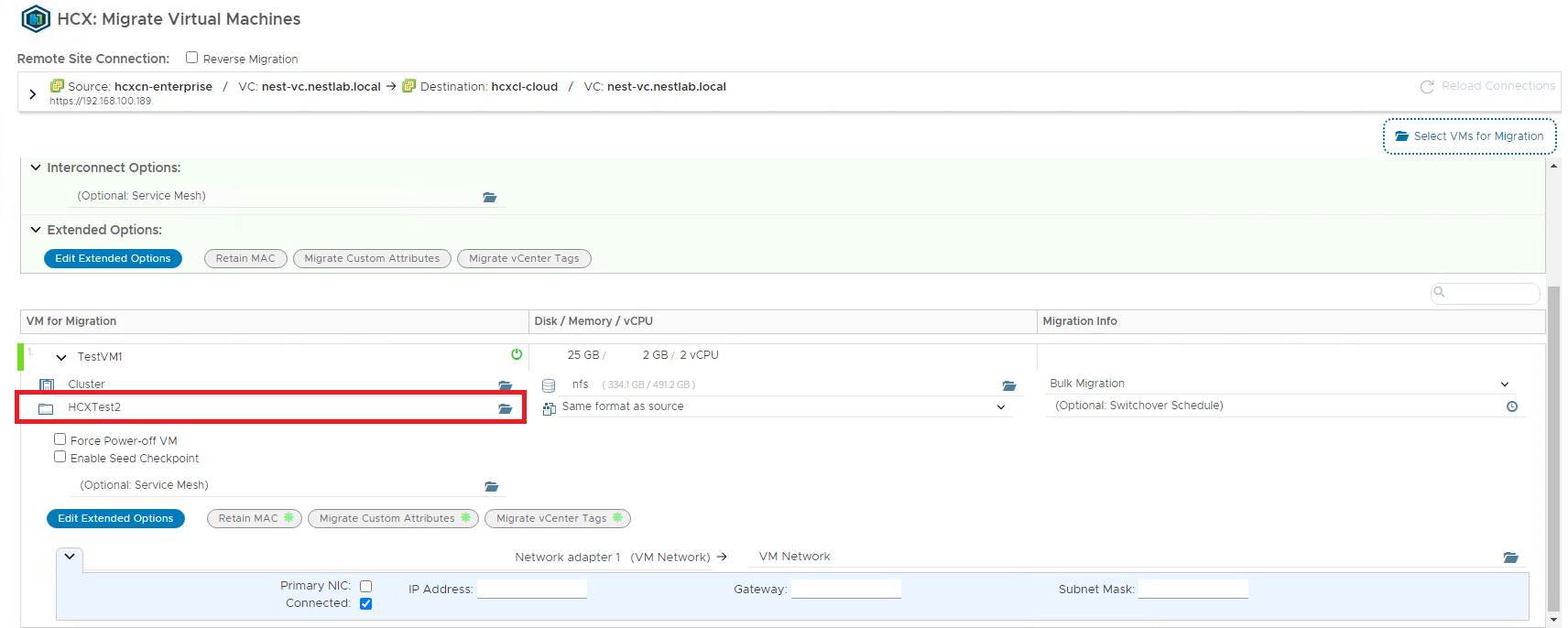
Task: Click the scrollbar down arrow
Action: click(x=1553, y=620)
